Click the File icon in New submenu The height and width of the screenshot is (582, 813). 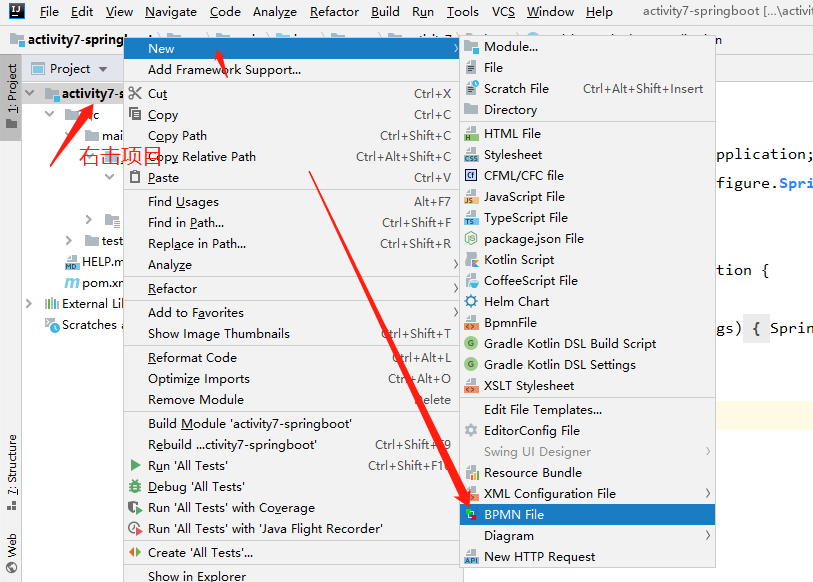471,68
